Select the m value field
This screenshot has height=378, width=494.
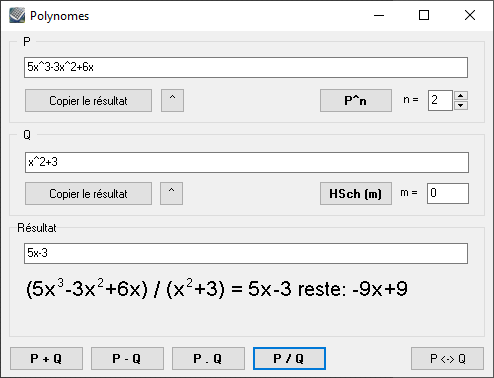tap(448, 193)
